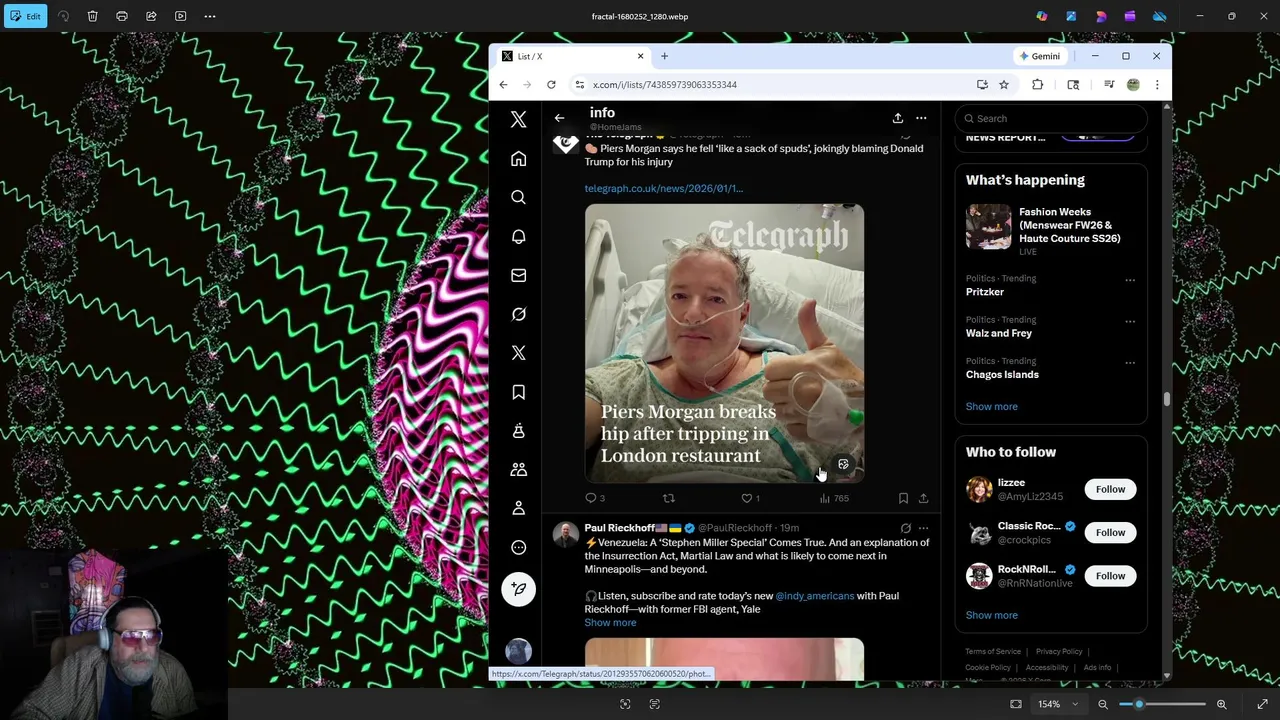Click the Gemini button in Chrome
This screenshot has width=1280, height=720.
tap(1039, 56)
